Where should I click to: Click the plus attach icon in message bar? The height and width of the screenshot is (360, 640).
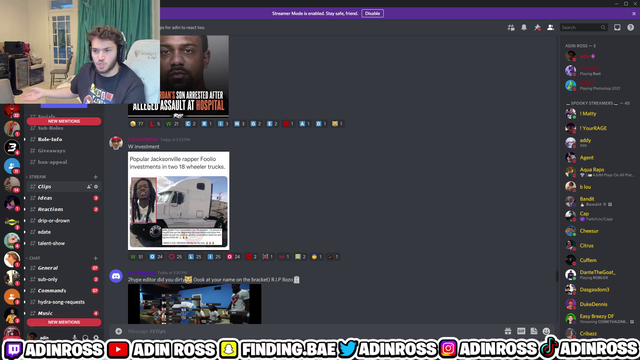(118, 331)
